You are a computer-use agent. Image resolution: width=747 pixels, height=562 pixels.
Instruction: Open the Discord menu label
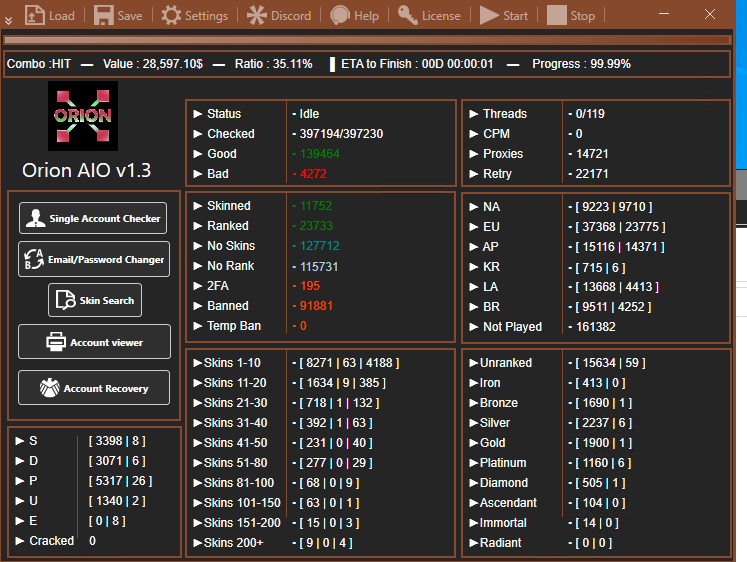click(291, 16)
